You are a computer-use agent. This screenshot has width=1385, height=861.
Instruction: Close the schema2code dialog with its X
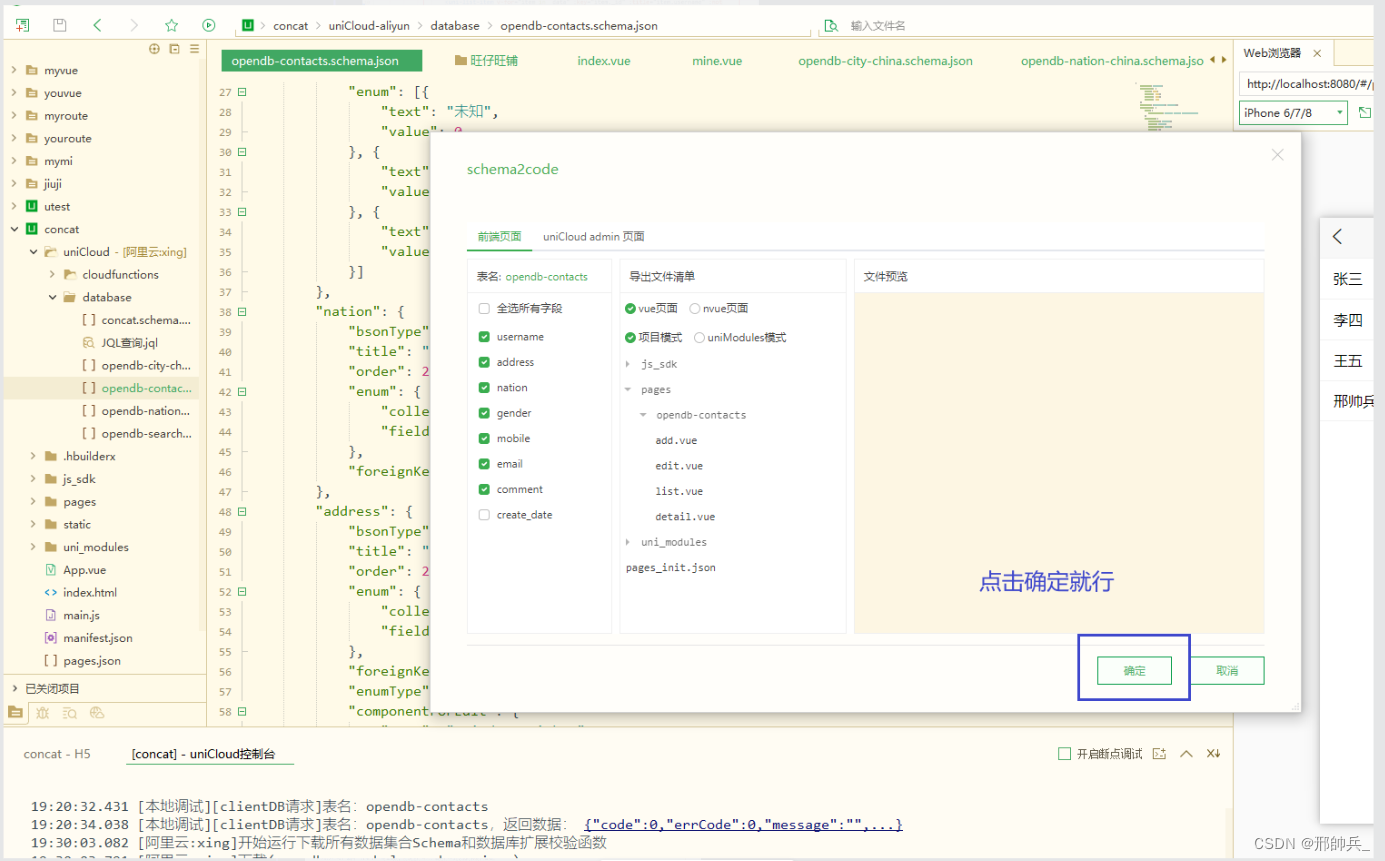1277,154
